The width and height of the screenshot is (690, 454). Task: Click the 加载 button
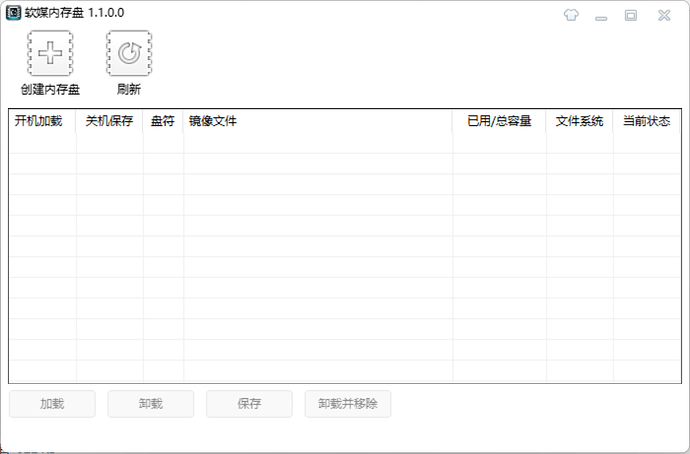[52, 404]
